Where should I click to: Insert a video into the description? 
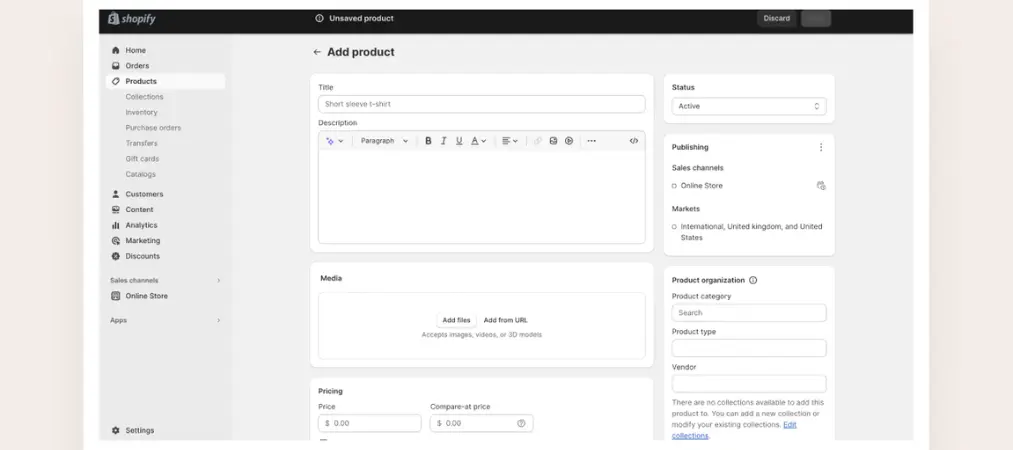pos(569,141)
